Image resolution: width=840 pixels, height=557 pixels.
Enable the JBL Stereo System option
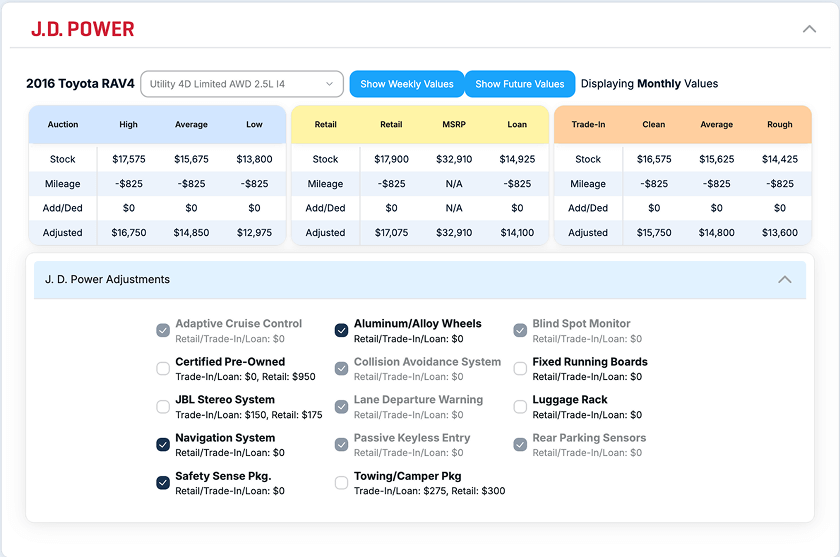click(x=163, y=407)
